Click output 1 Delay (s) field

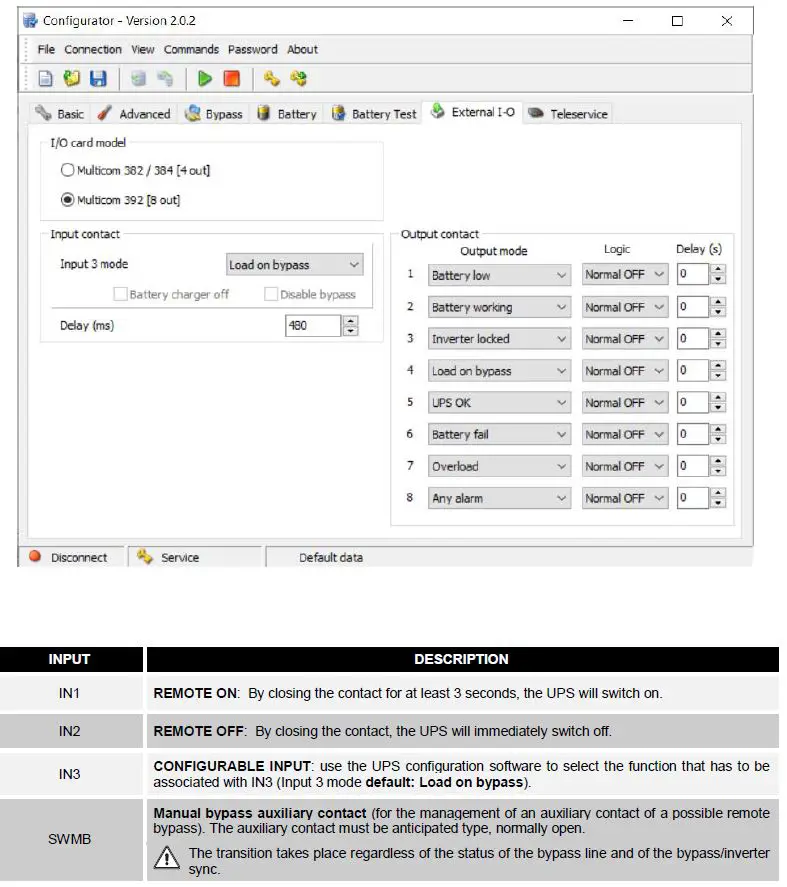tap(693, 274)
